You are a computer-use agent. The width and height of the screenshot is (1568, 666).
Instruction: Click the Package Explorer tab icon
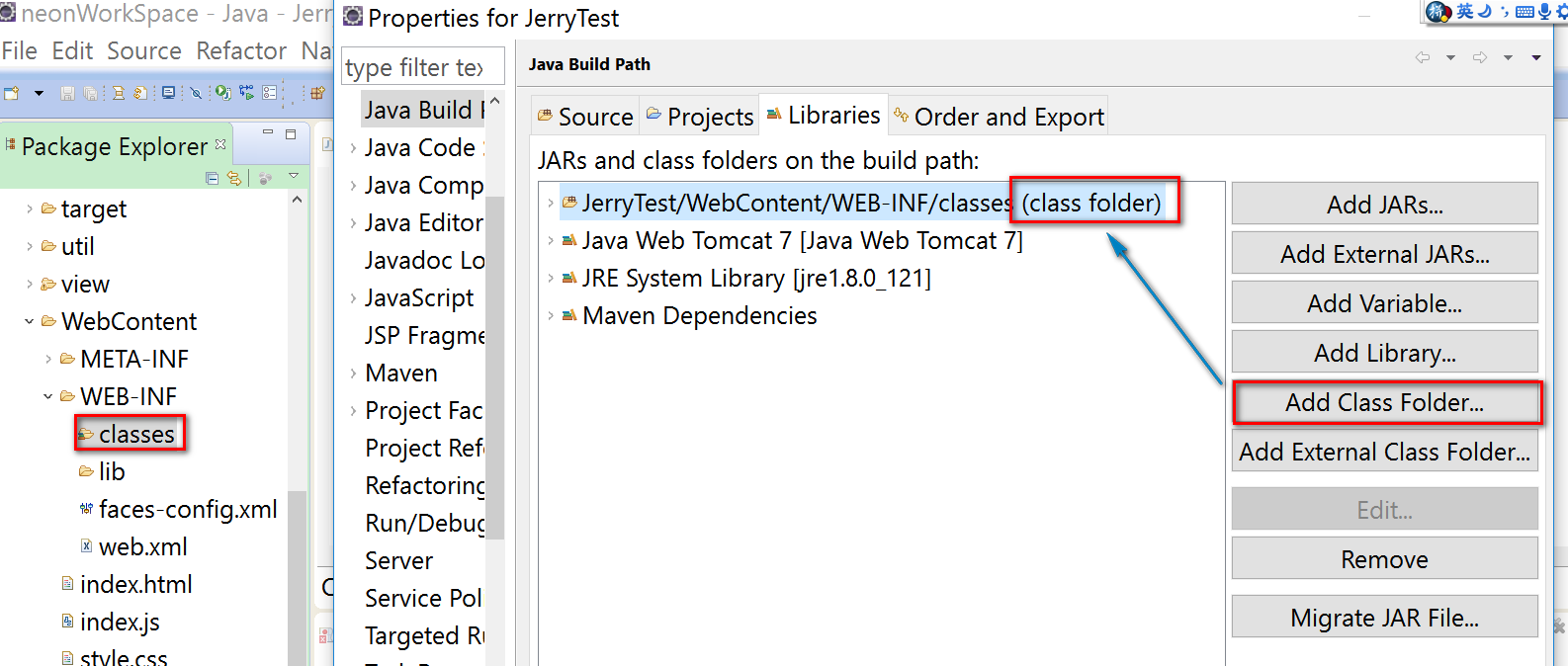click(x=11, y=145)
